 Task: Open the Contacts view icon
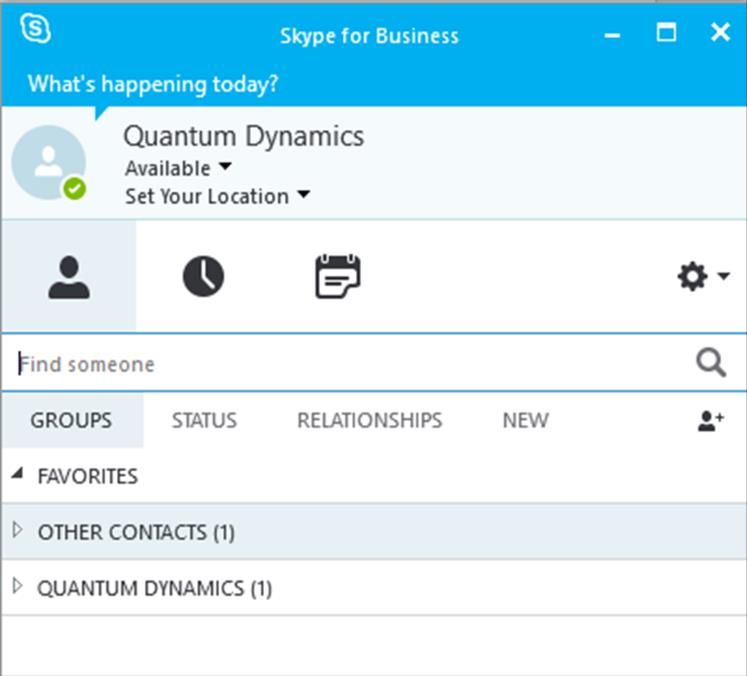click(69, 277)
